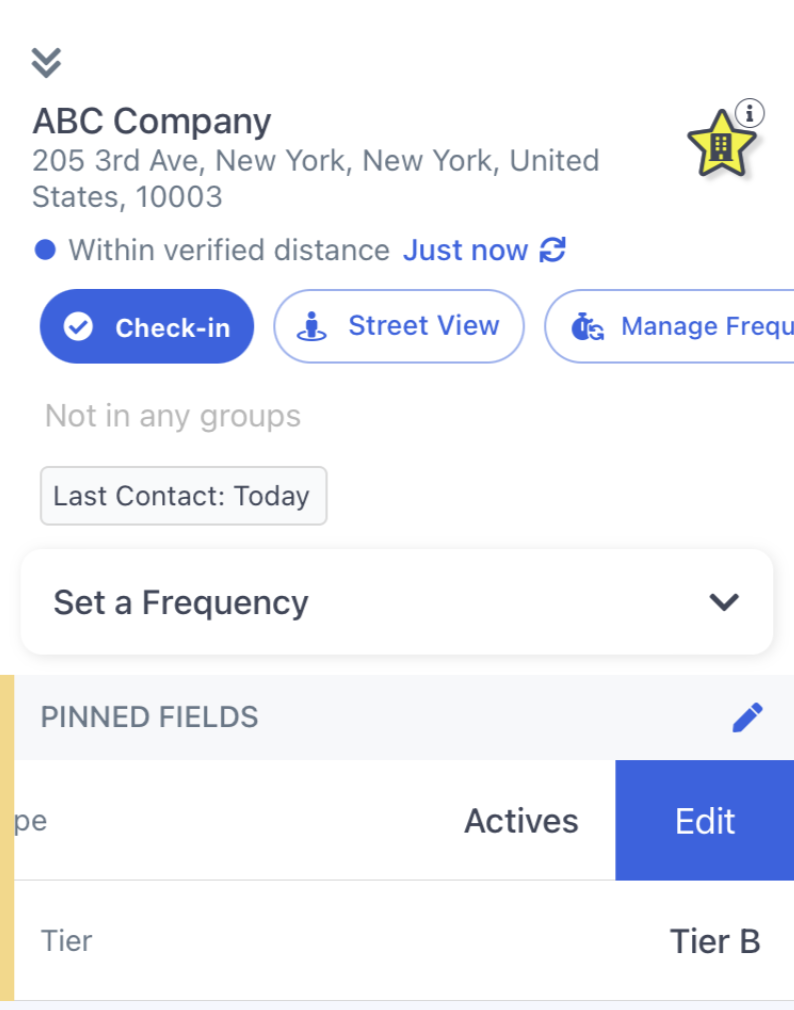Click chevron arrow on Set a Frequency
This screenshot has height=1010, width=794.
[x=724, y=602]
